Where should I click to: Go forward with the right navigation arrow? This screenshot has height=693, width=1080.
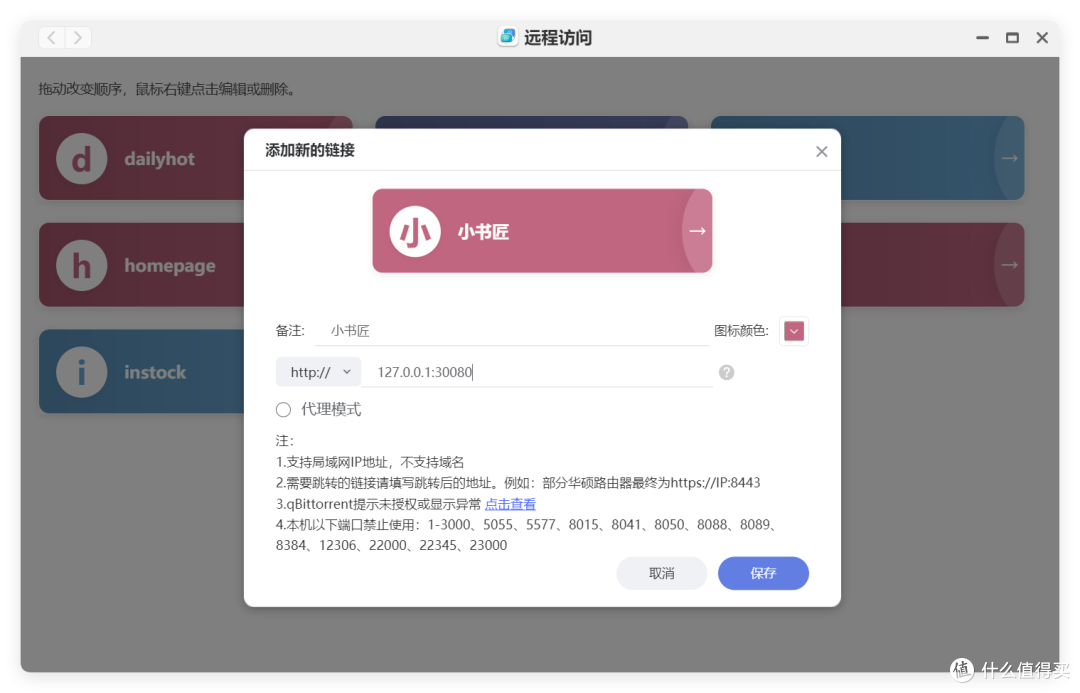pyautogui.click(x=78, y=37)
